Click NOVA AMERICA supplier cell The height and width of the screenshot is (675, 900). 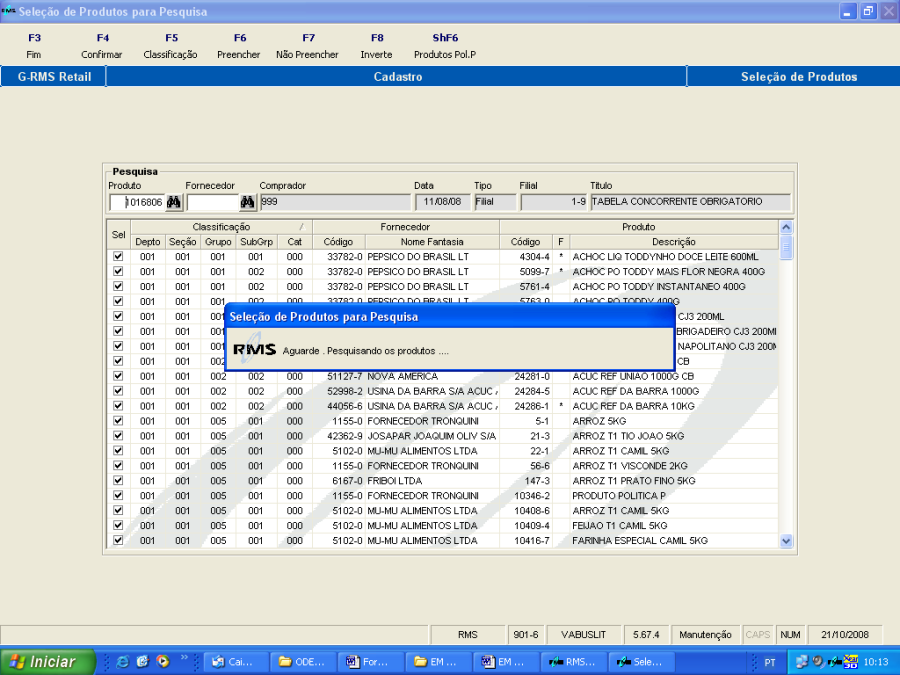[x=432, y=376]
